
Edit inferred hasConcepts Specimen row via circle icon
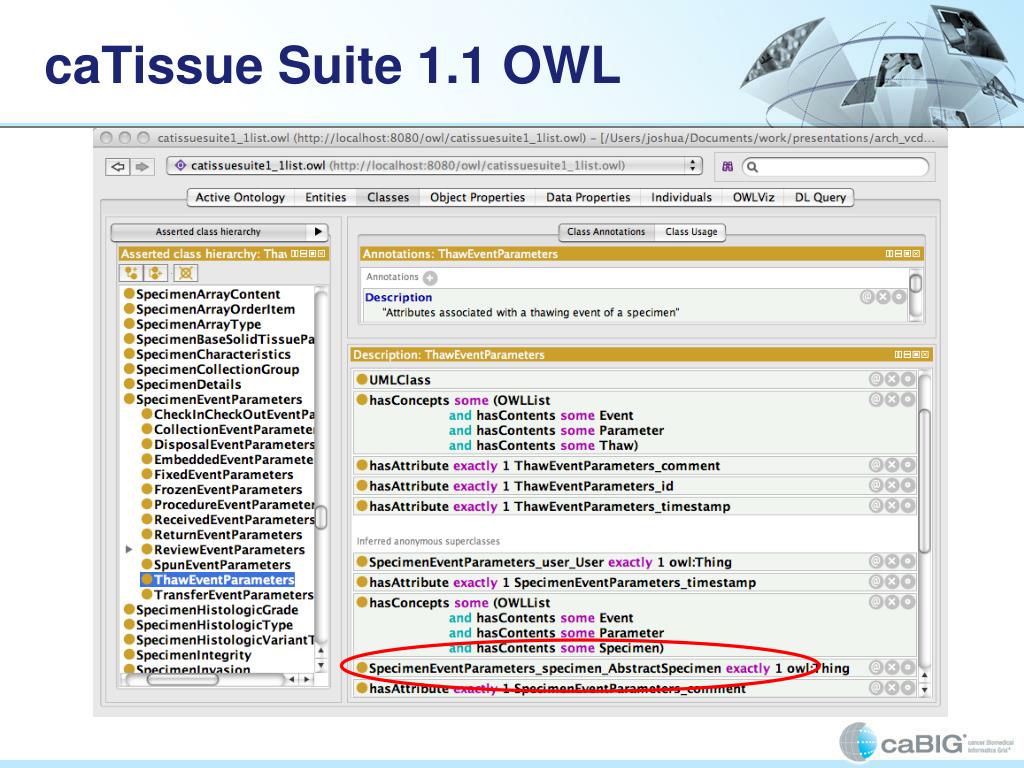908,601
